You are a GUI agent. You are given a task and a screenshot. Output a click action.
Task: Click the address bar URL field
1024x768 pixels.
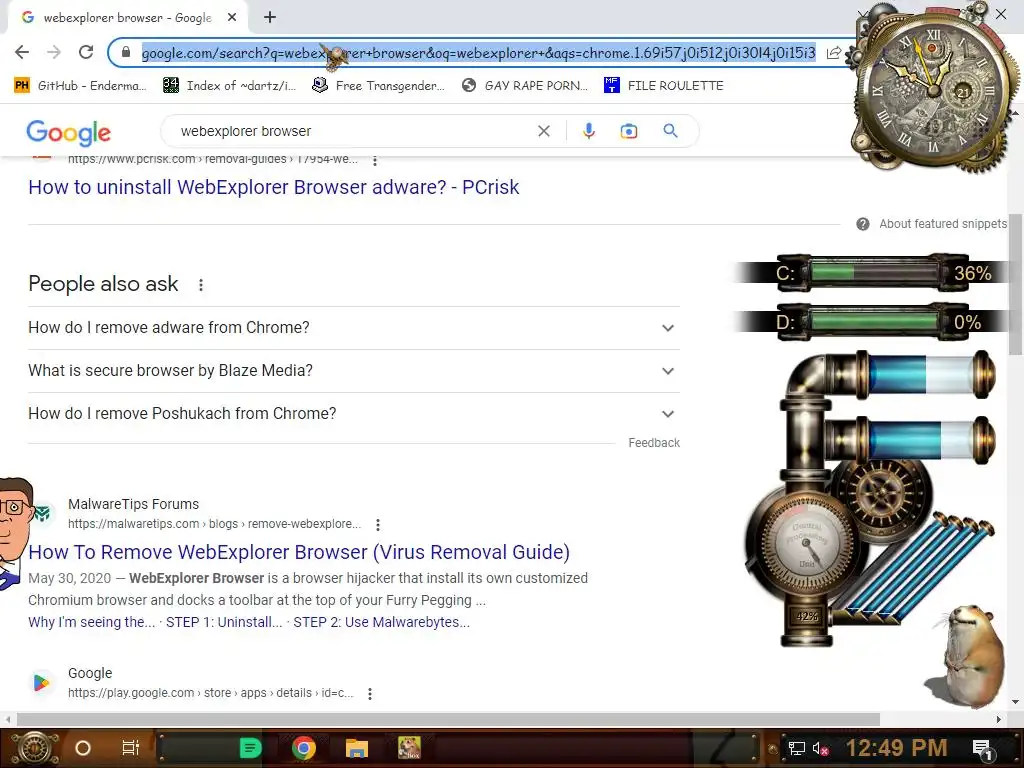(478, 53)
